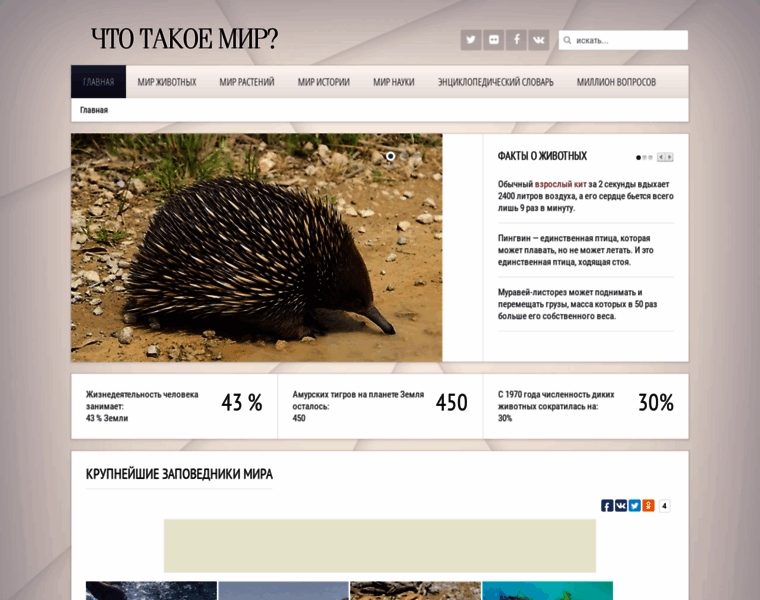
Task: Open the Facebook icon in the header
Action: pos(516,40)
